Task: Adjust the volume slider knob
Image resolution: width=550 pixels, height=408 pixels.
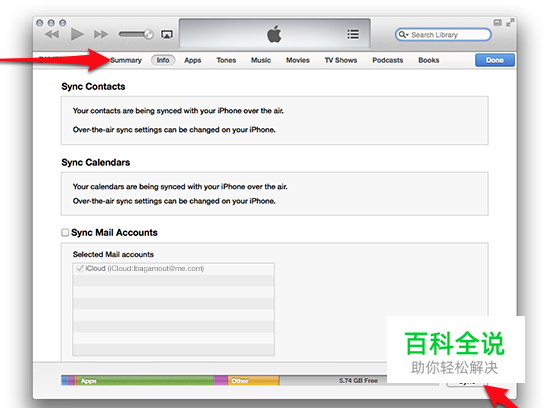Action: pos(149,34)
